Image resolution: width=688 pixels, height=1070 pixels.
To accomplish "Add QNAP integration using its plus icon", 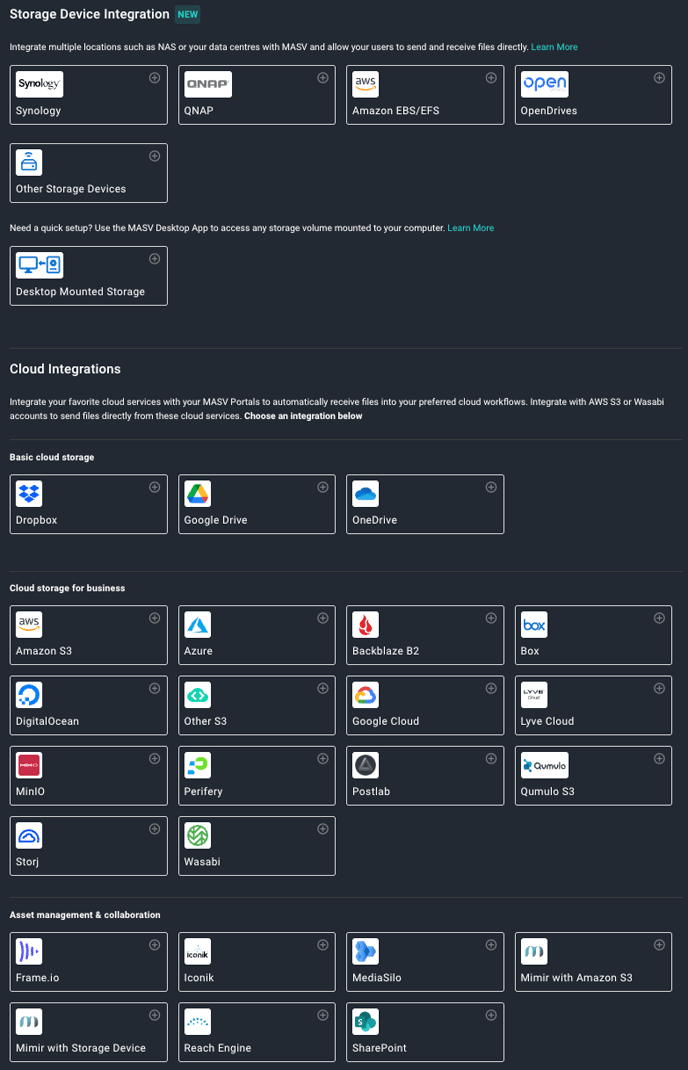I will pyautogui.click(x=323, y=78).
